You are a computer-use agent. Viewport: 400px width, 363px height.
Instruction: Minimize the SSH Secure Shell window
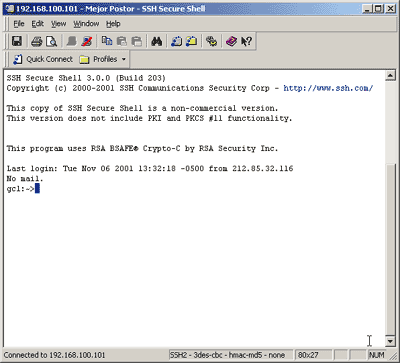(x=367, y=9)
